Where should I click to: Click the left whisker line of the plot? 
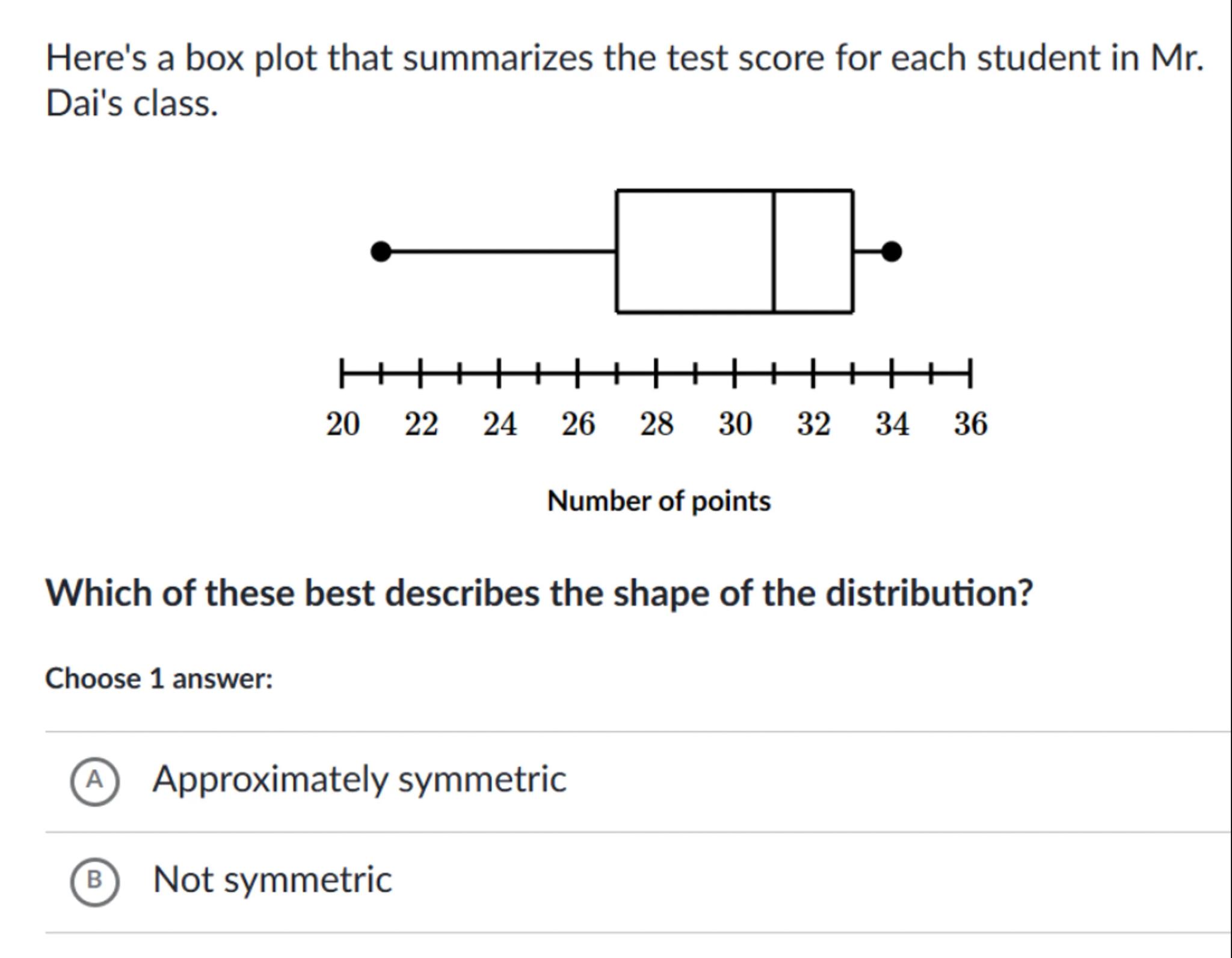[499, 252]
